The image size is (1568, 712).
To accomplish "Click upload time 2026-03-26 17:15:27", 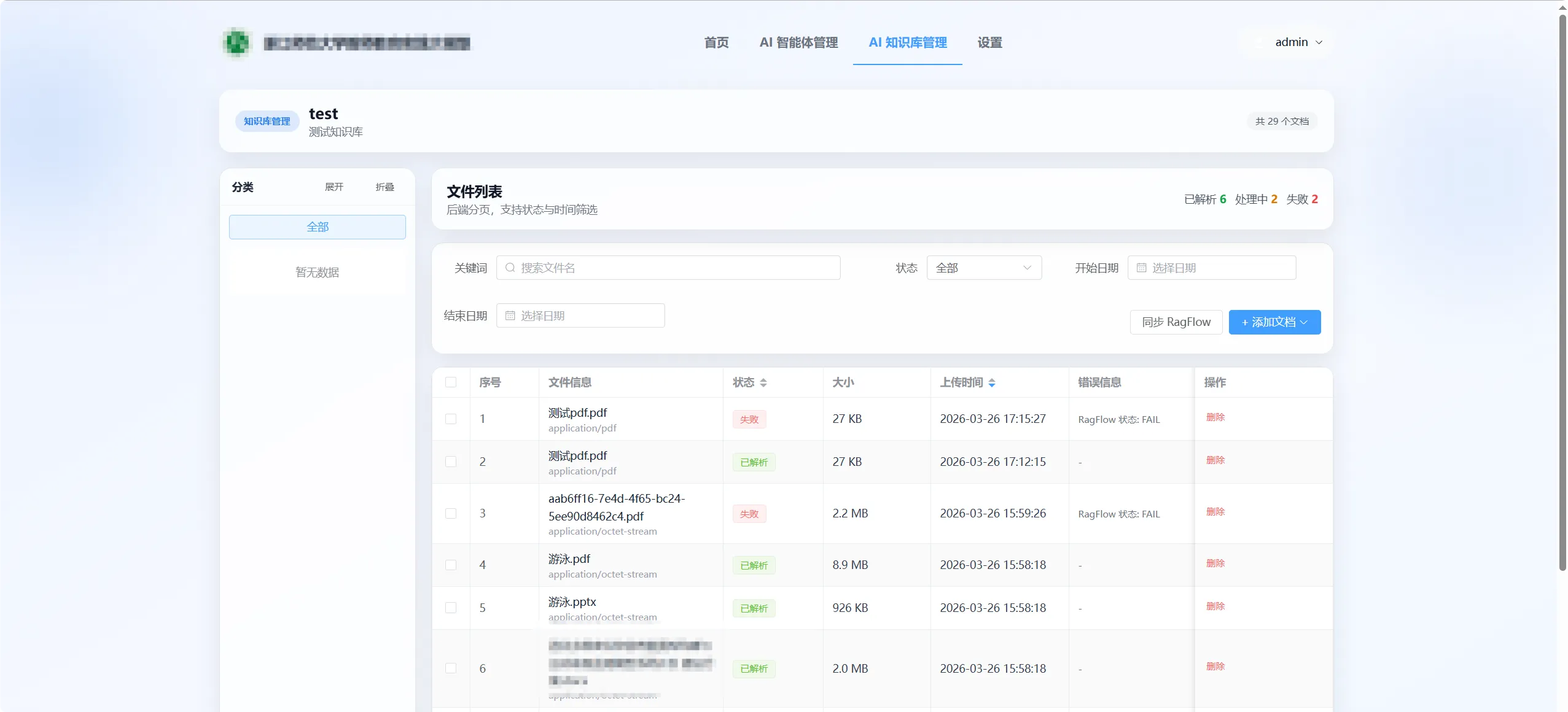I will point(993,419).
